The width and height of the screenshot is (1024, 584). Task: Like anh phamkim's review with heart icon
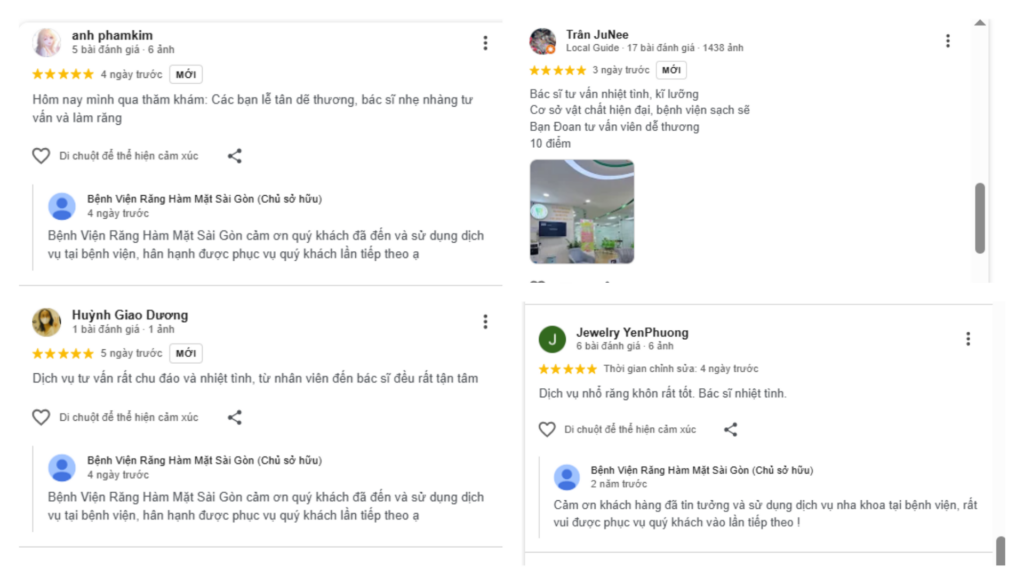[x=41, y=156]
